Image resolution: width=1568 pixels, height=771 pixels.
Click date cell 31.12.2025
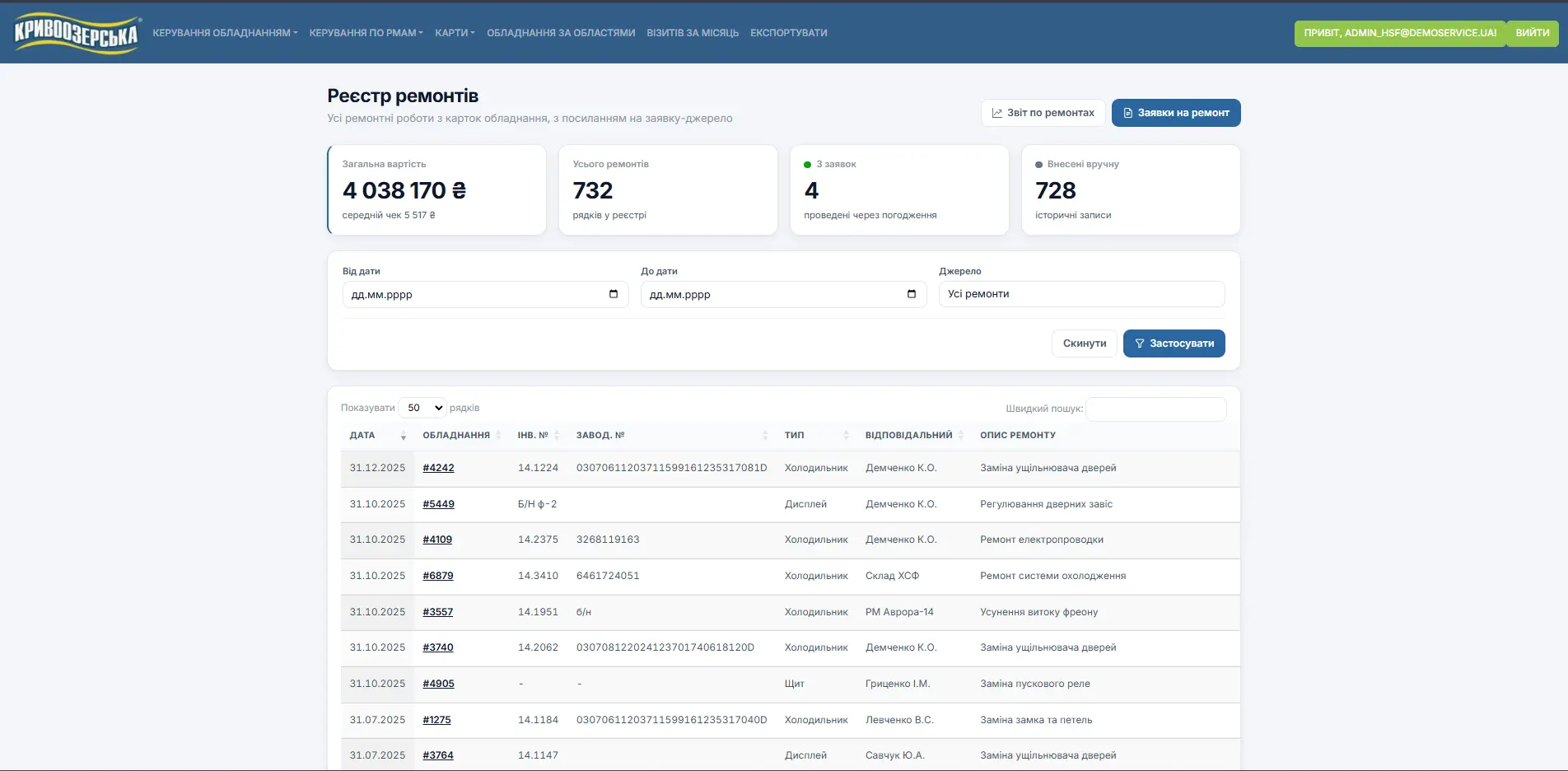coord(377,468)
